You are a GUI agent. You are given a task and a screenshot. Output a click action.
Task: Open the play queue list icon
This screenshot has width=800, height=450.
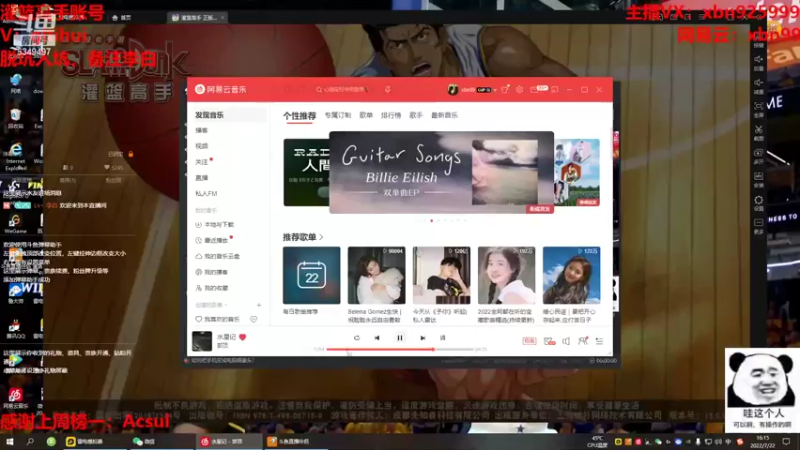pyautogui.click(x=599, y=341)
